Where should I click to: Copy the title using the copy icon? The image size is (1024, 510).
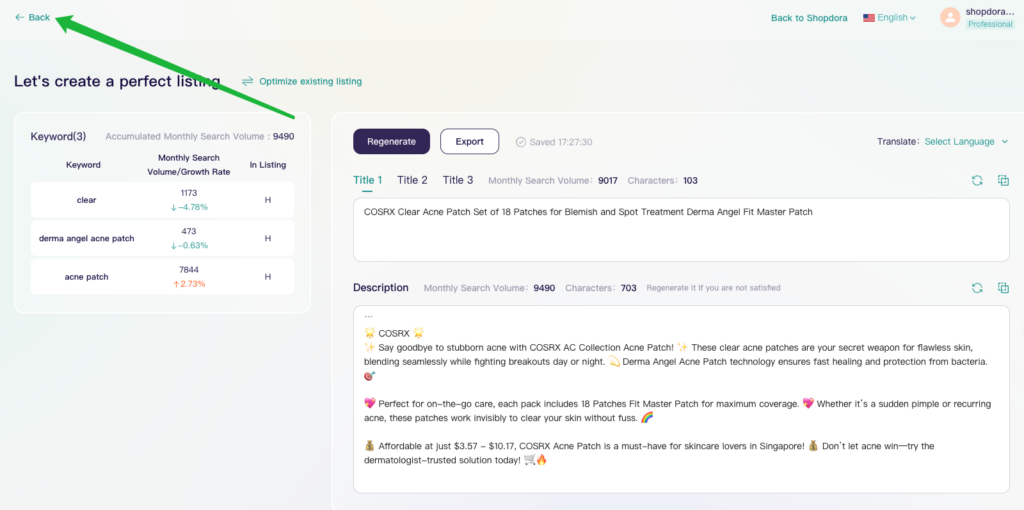[1003, 180]
